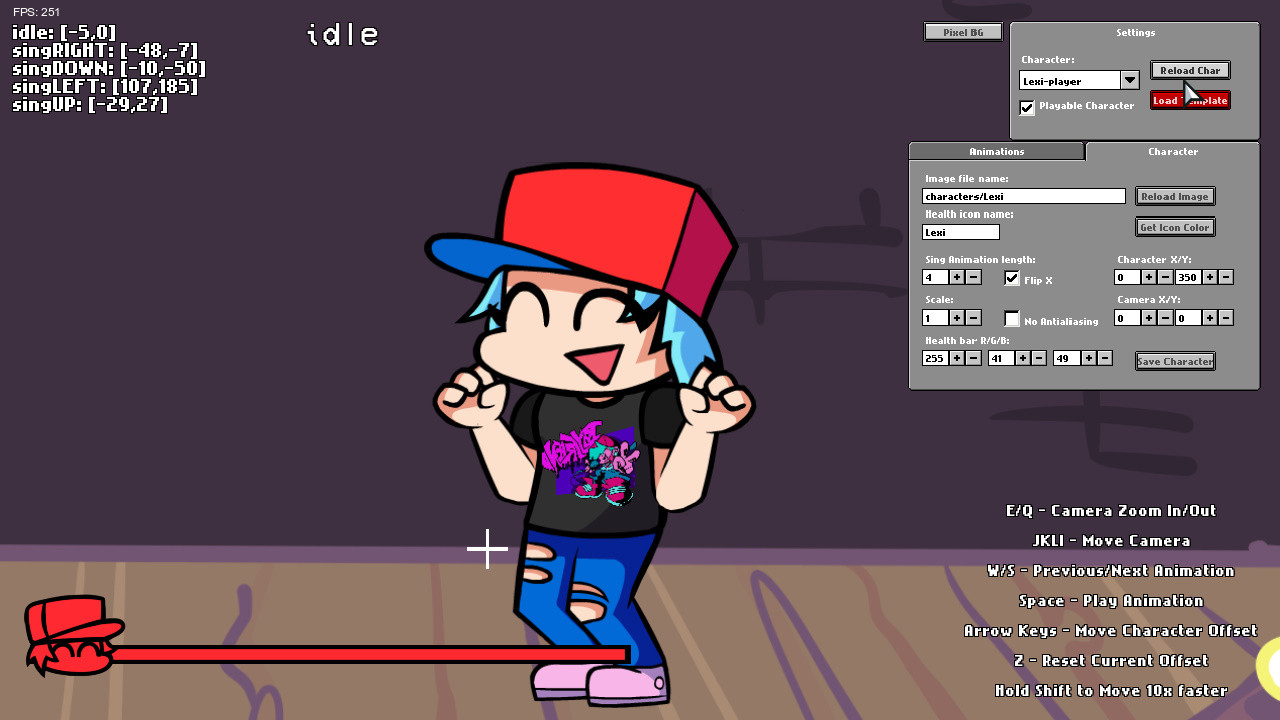This screenshot has width=1280, height=720.
Task: Toggle the Flip X checkbox
Action: pyautogui.click(x=1011, y=278)
